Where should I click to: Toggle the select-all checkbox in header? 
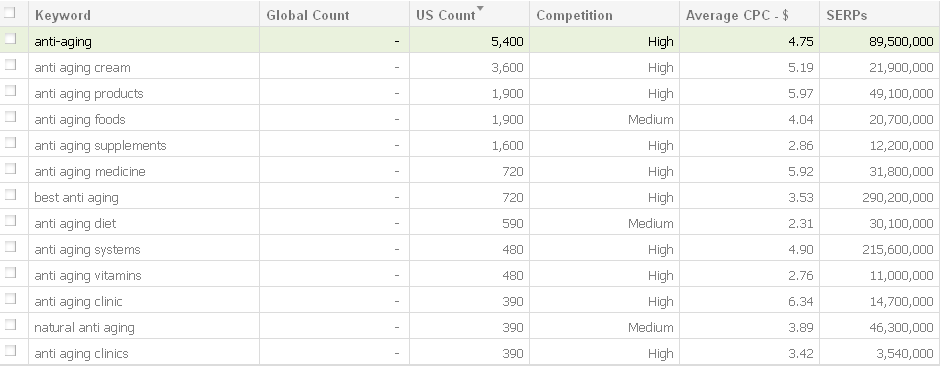click(x=10, y=13)
